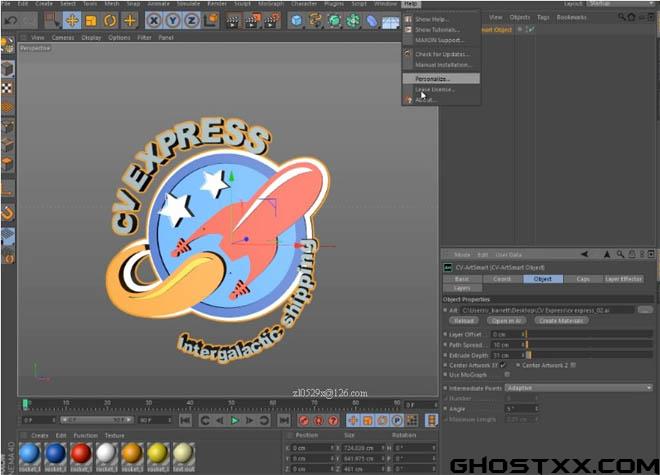
Task: Open the spline pen tools icon
Action: click(315, 21)
